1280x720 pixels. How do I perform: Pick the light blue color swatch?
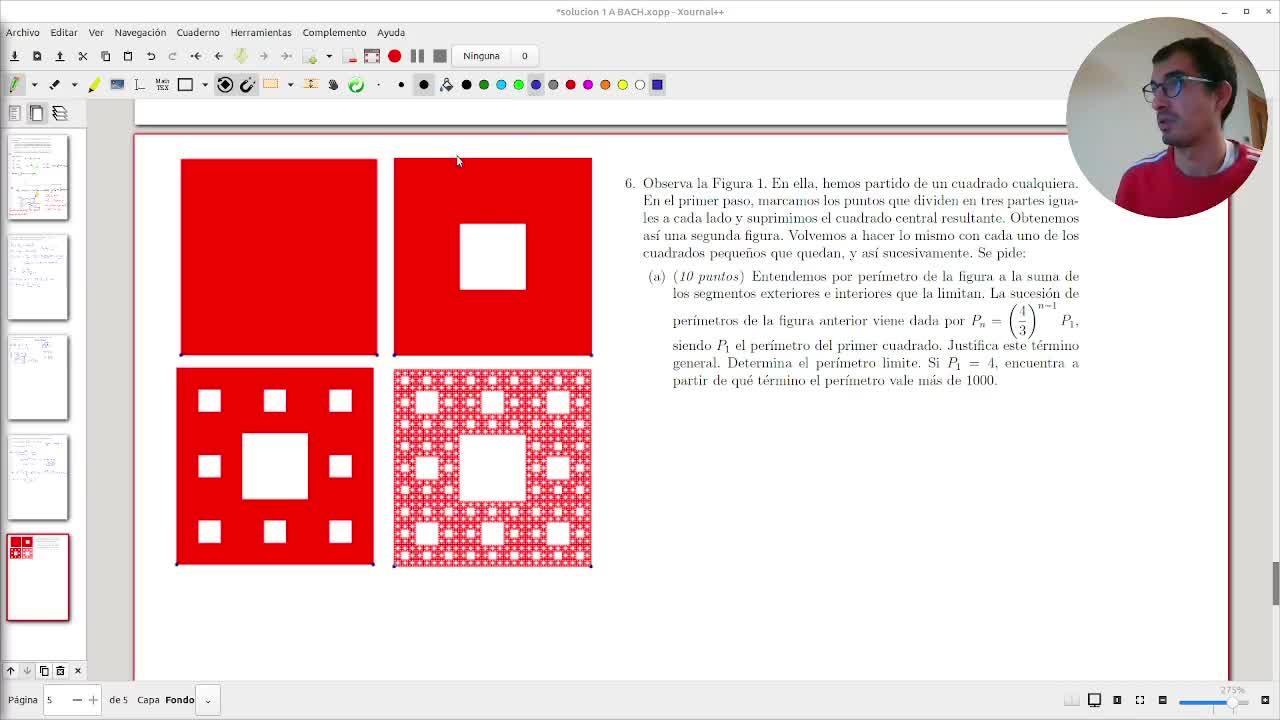point(501,85)
